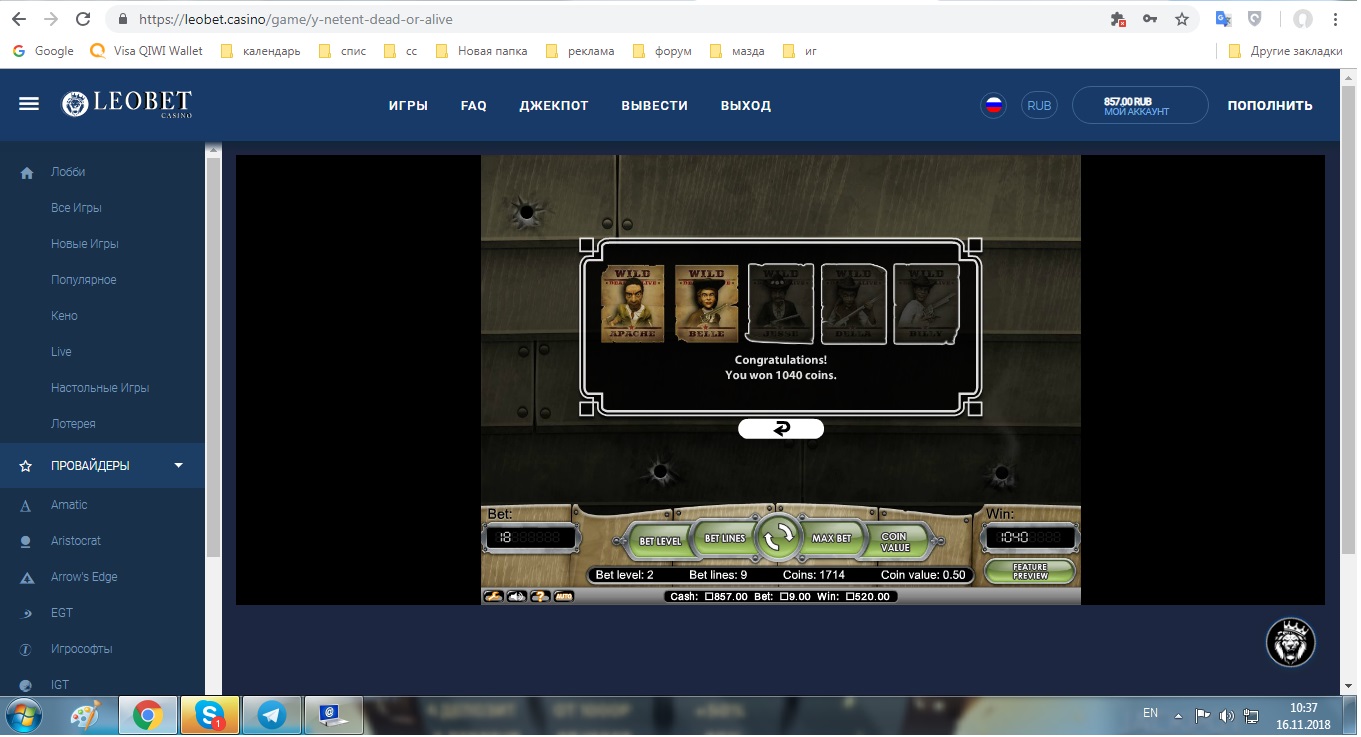This screenshot has width=1361, height=737.
Task: Open the Chrome profile avatar
Action: 1302,19
